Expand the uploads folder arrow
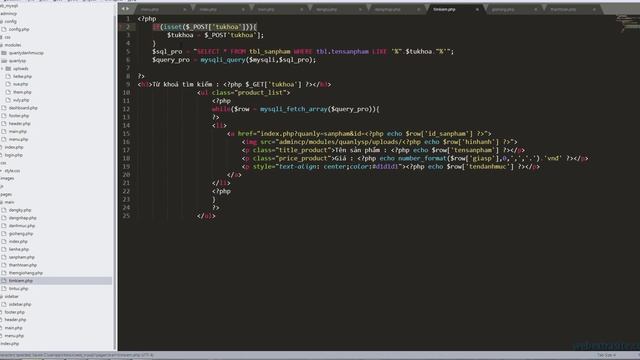The image size is (640, 360). coord(2,69)
